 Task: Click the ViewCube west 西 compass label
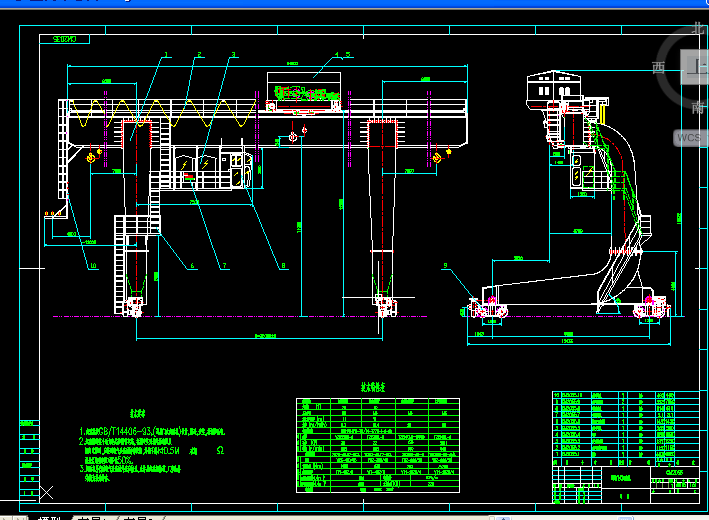tap(659, 66)
